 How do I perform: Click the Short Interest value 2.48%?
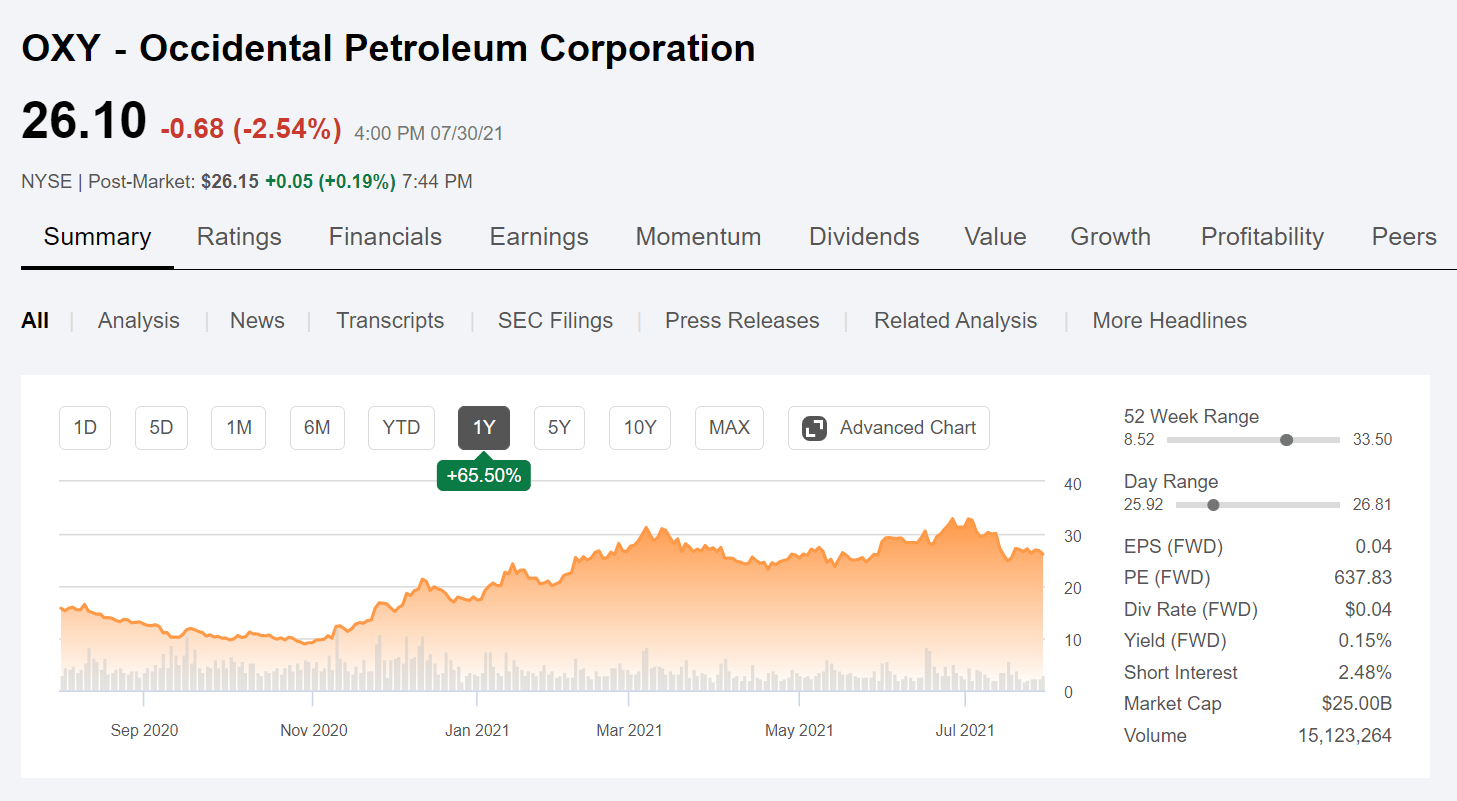point(1366,673)
